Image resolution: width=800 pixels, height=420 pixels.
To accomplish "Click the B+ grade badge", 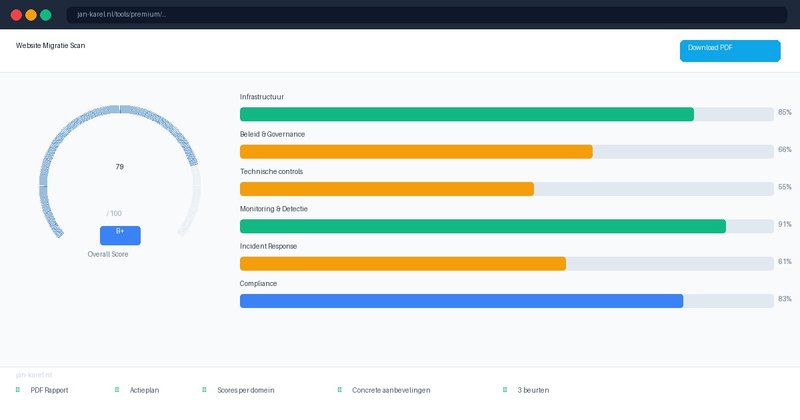I will (120, 235).
